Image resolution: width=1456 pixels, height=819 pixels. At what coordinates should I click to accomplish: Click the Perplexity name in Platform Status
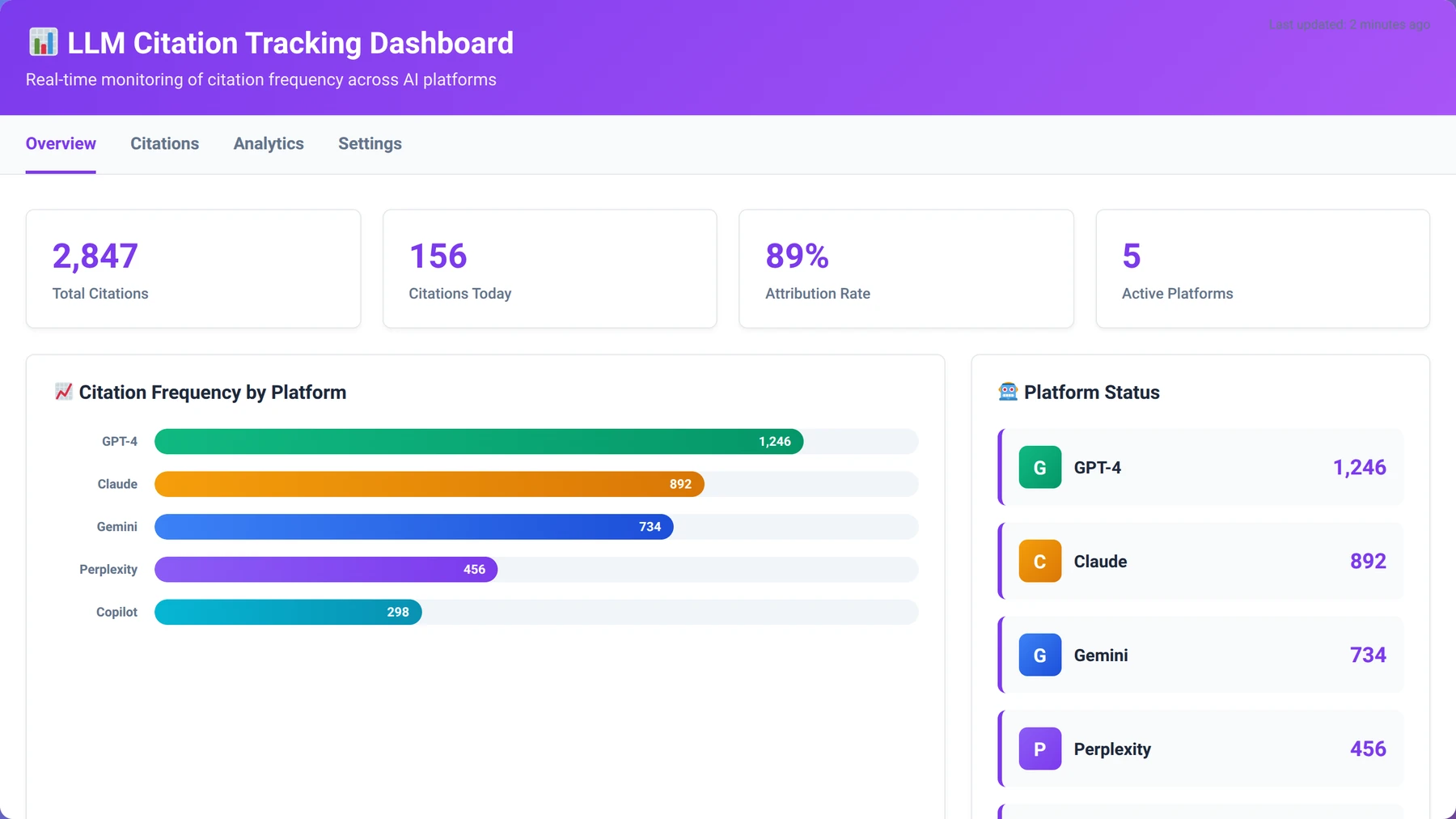1112,749
